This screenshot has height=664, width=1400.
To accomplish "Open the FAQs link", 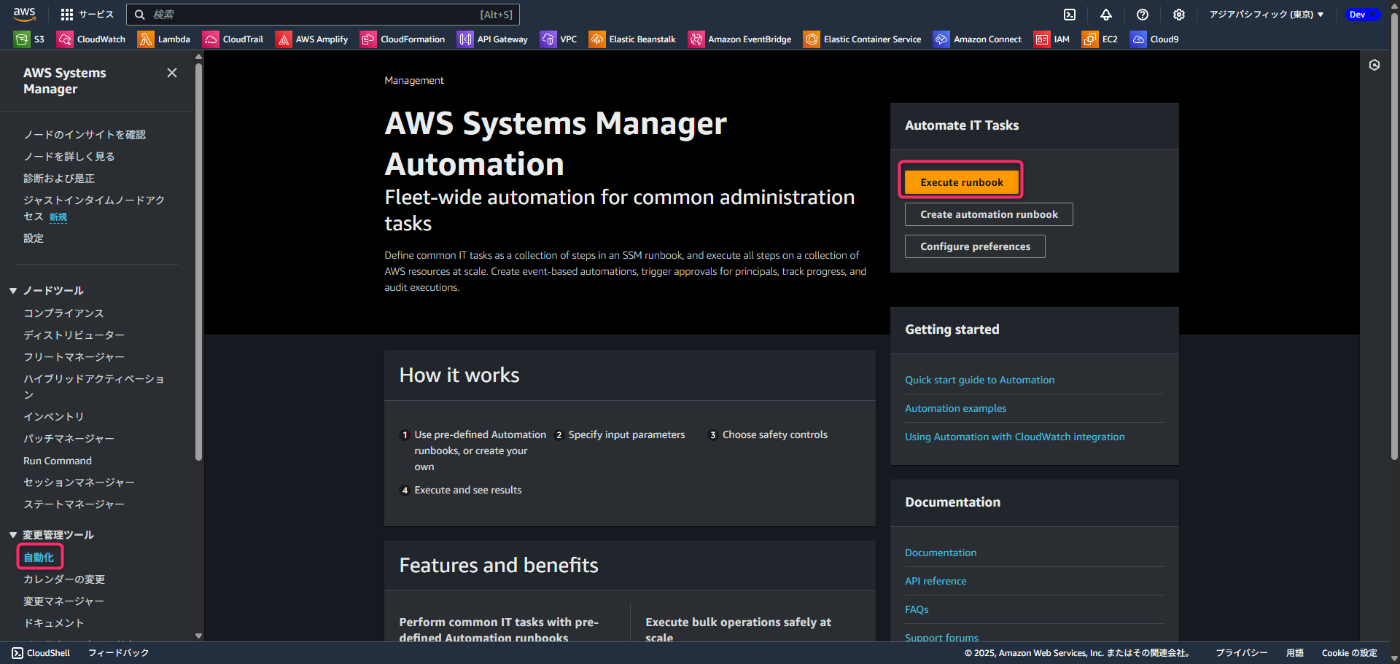I will [917, 609].
